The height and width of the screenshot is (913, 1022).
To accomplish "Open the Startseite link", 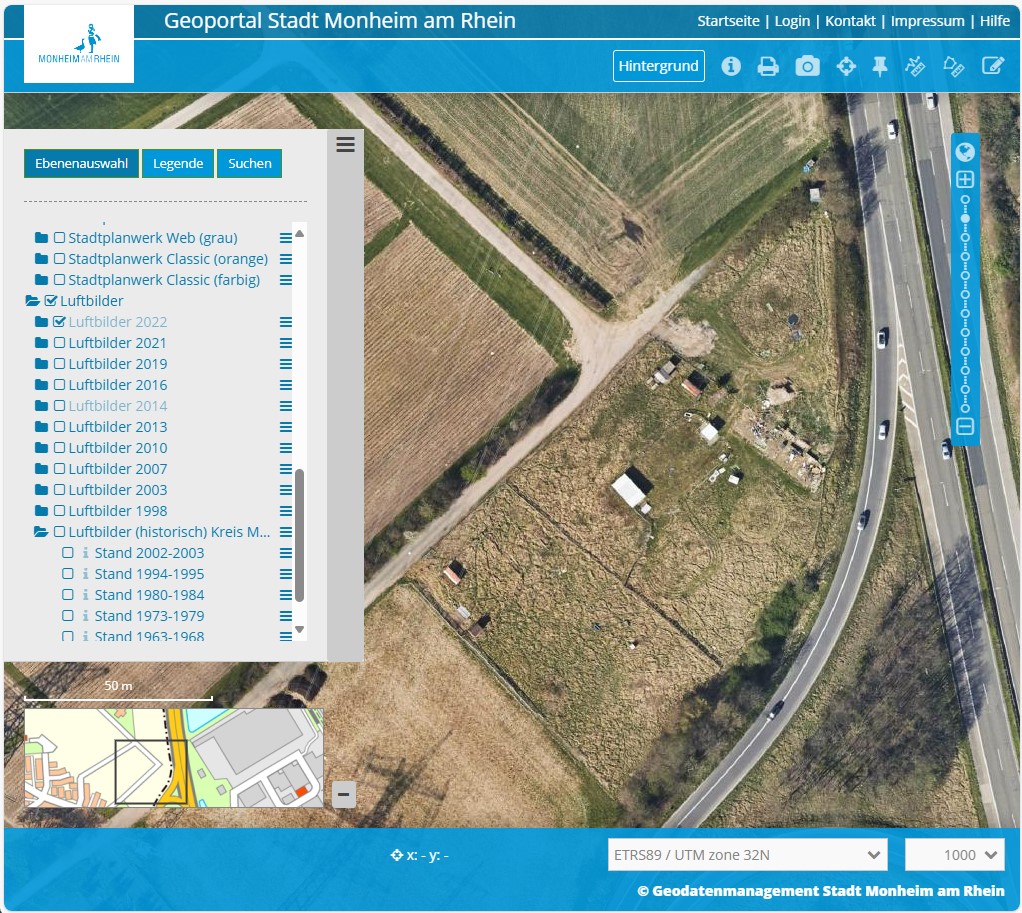I will pos(728,21).
